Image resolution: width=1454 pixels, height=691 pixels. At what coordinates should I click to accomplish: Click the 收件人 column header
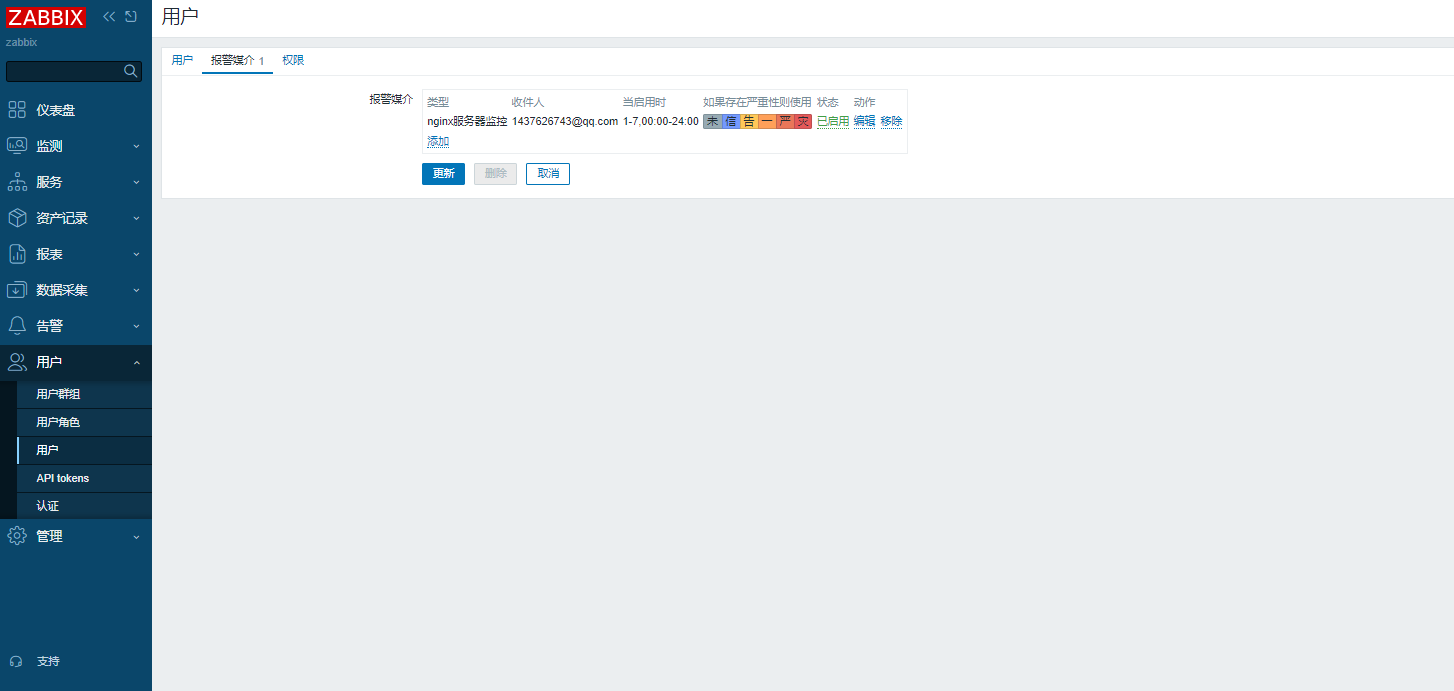coord(528,102)
